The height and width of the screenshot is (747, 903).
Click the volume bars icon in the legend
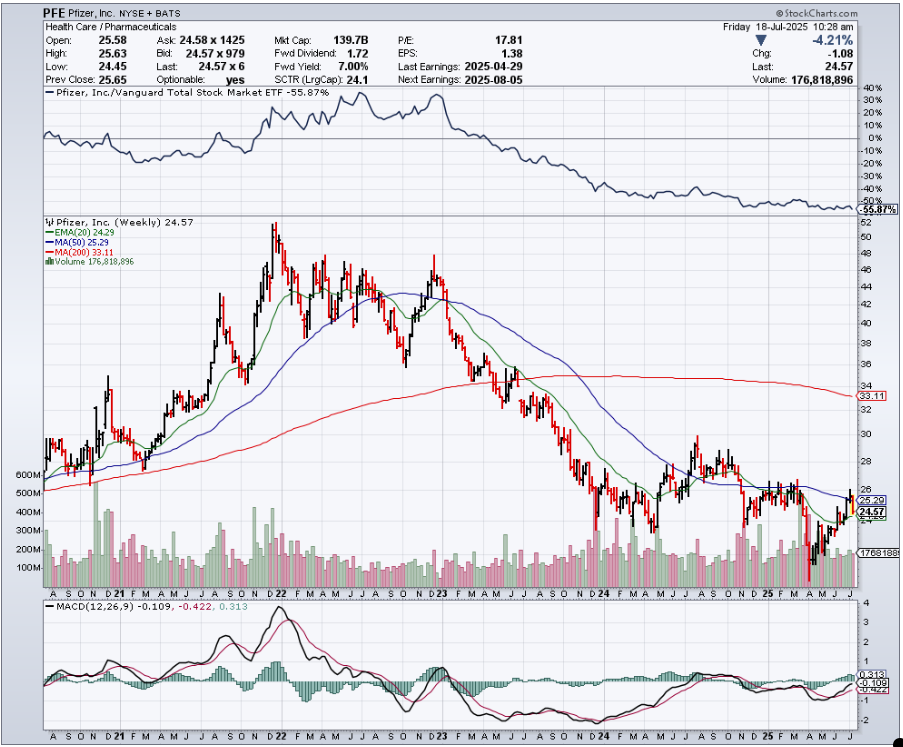click(x=50, y=261)
